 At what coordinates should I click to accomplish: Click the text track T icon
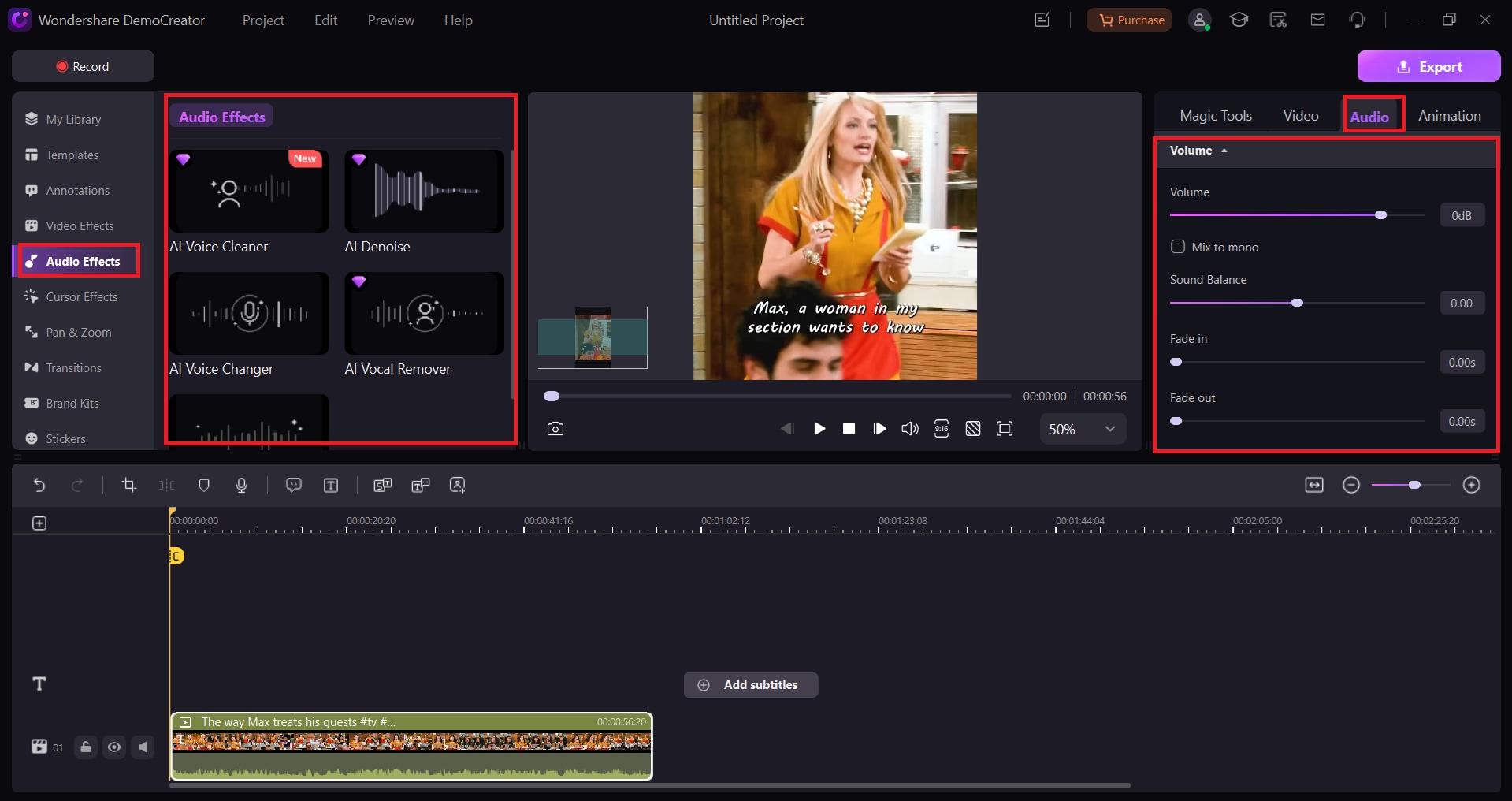point(39,684)
